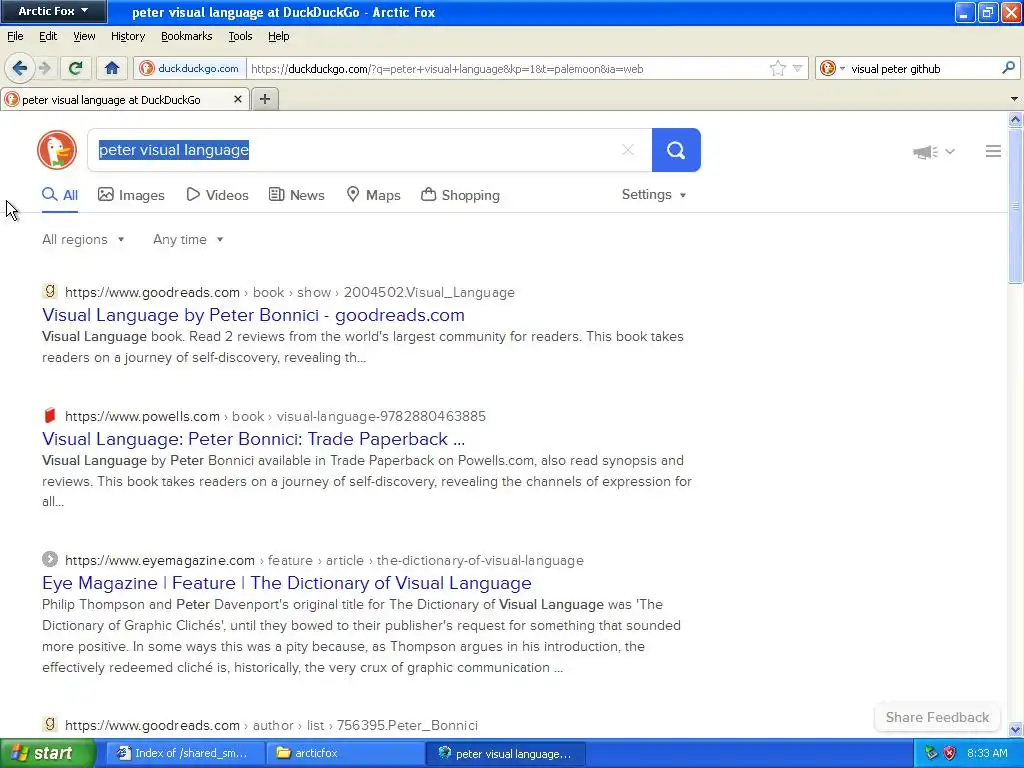Expand the Settings dropdown
The image size is (1024, 768).
pos(654,195)
